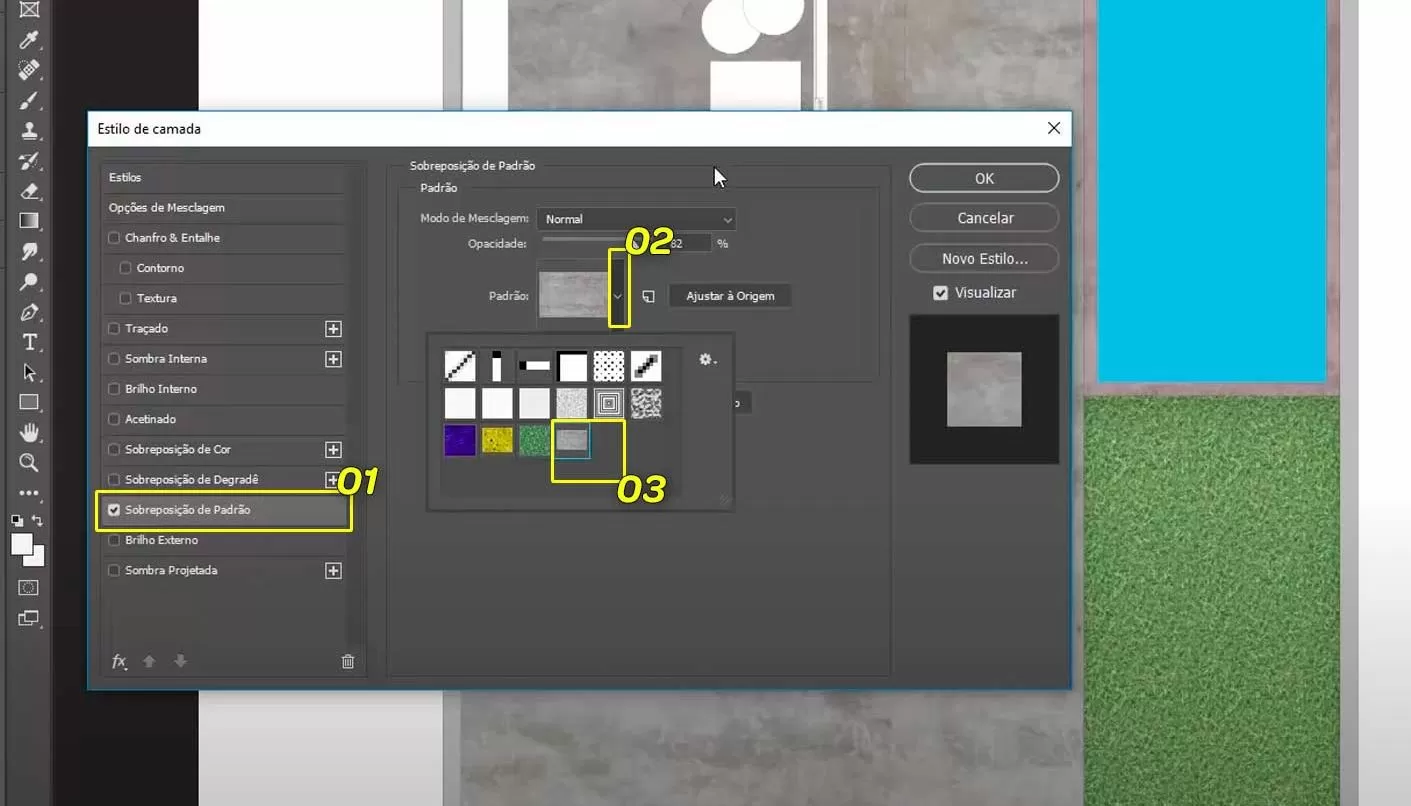1411x806 pixels.
Task: Select the Clone Stamp tool
Action: click(x=29, y=131)
